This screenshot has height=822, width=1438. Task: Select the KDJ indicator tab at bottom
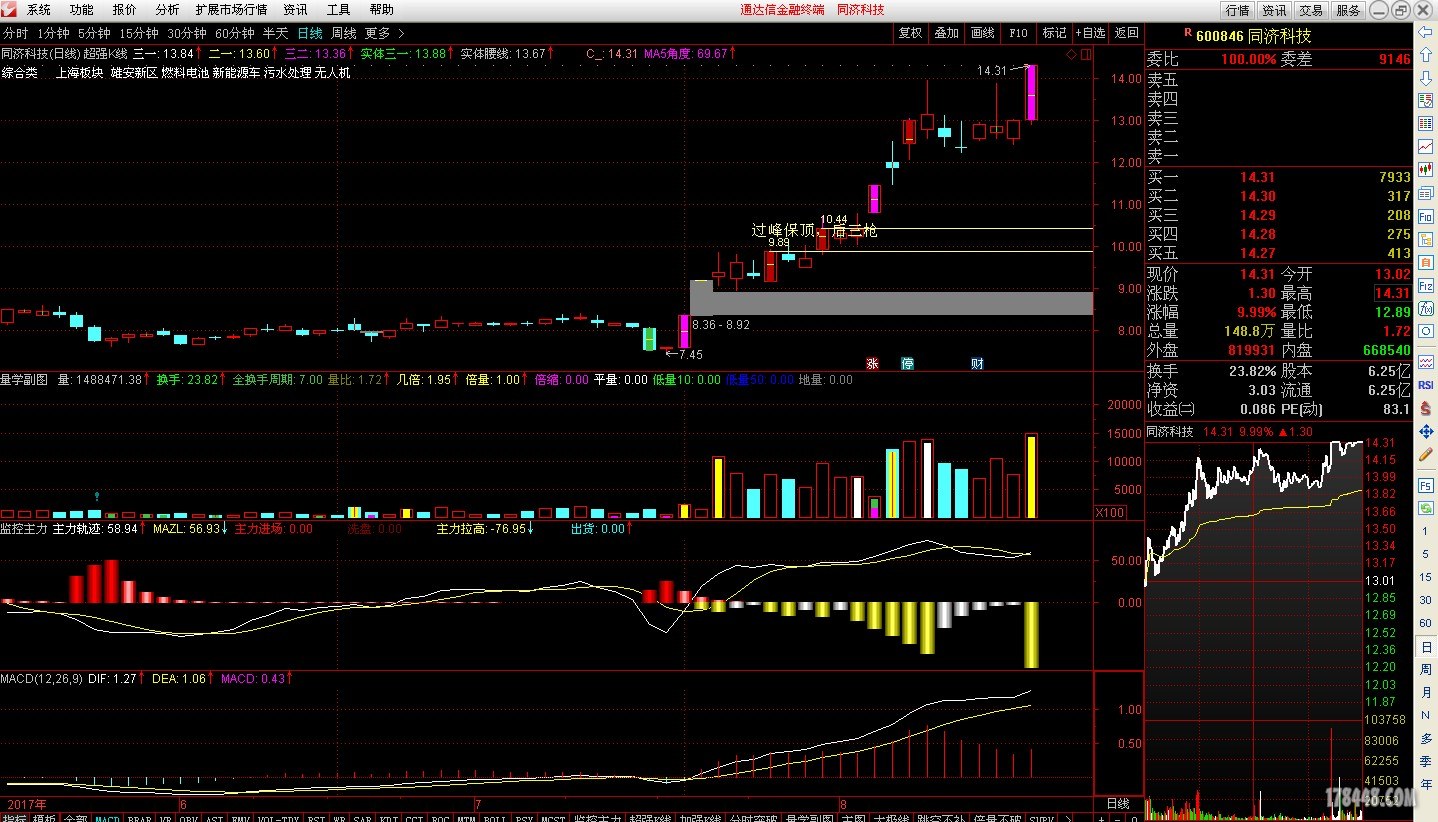[x=389, y=818]
